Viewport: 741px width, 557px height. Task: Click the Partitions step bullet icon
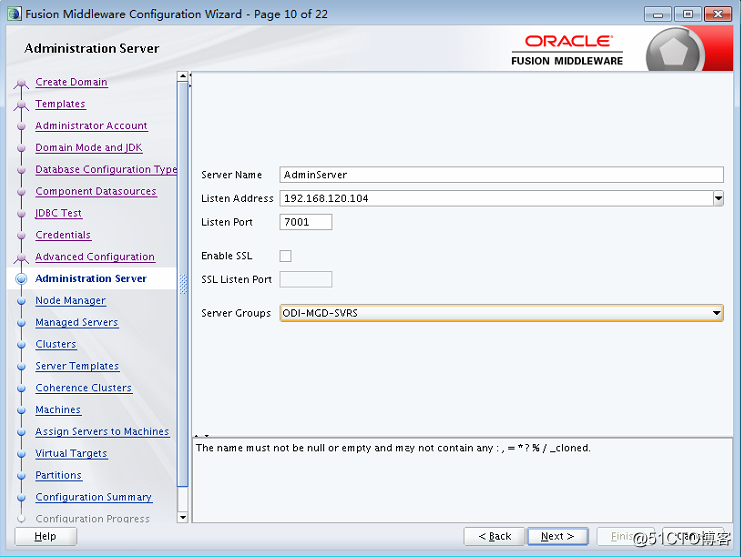point(21,476)
